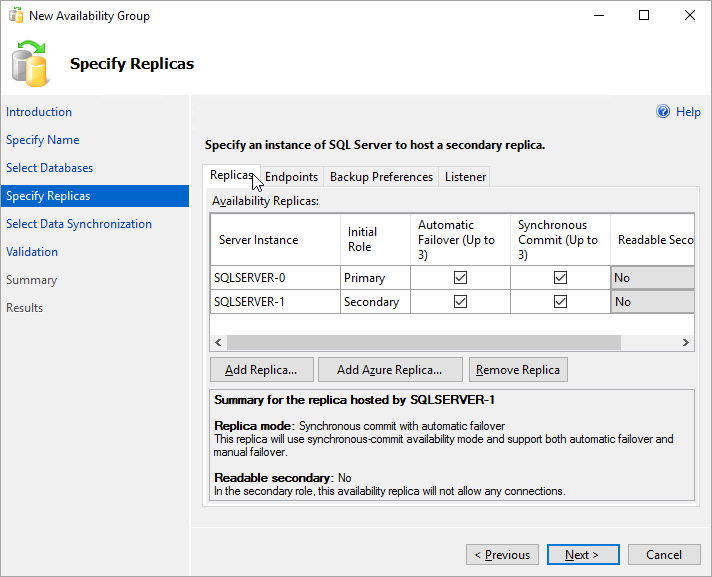The height and width of the screenshot is (577, 712).
Task: Switch to the Endpoints tab
Action: (291, 177)
